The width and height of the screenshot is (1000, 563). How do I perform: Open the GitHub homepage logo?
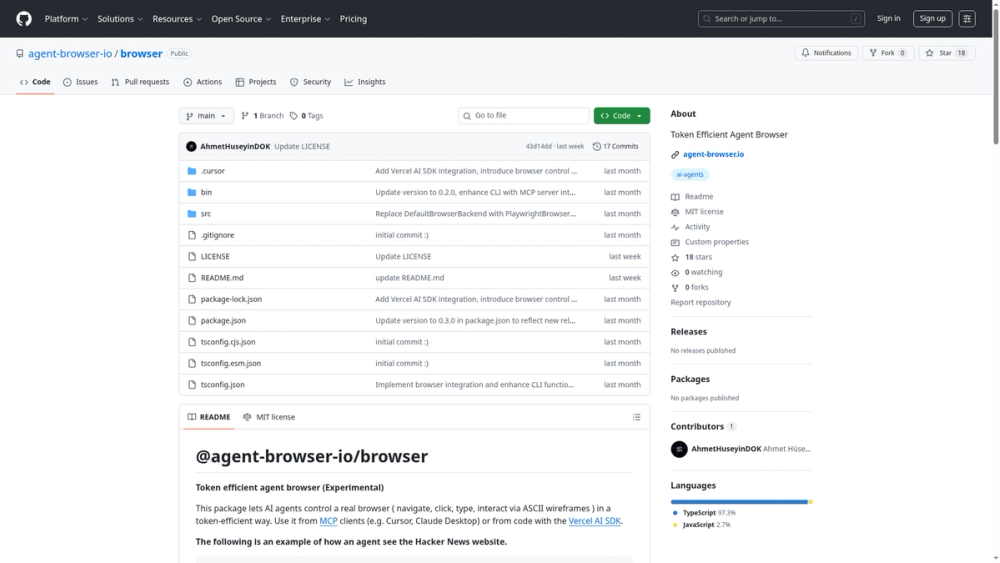point(24,18)
